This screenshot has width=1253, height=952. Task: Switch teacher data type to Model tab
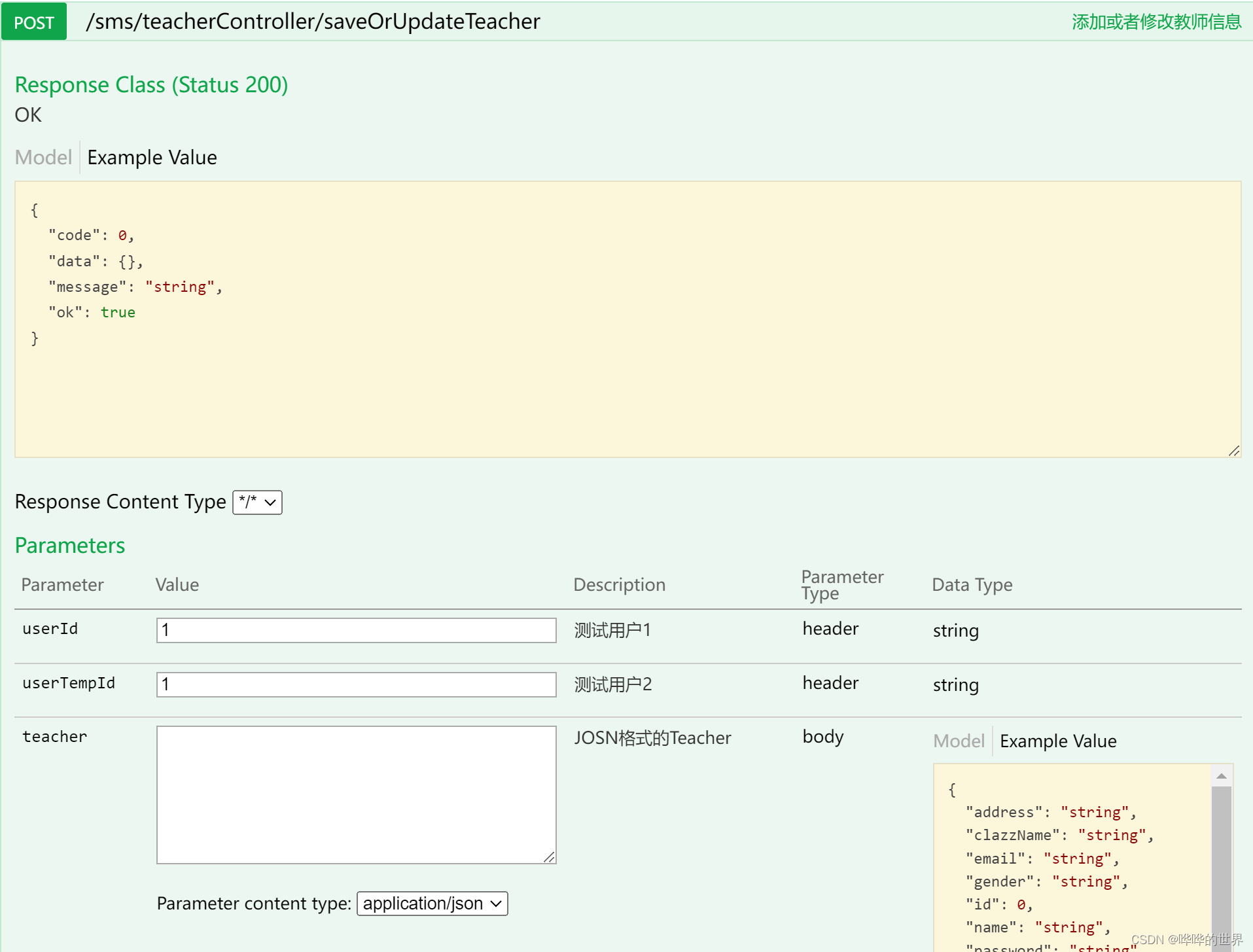coord(959,741)
